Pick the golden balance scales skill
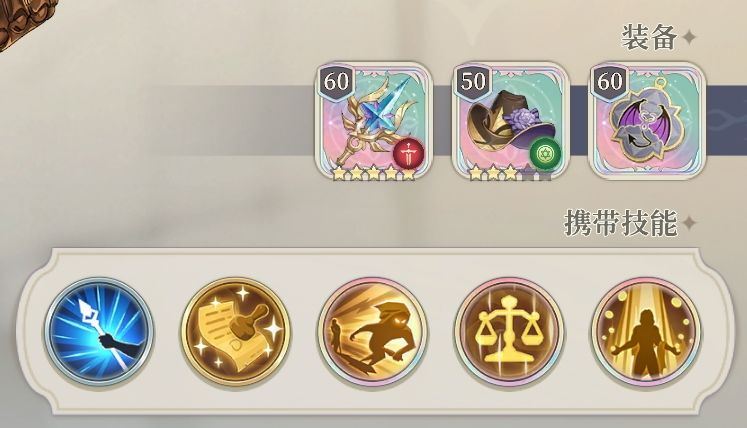 tap(509, 332)
